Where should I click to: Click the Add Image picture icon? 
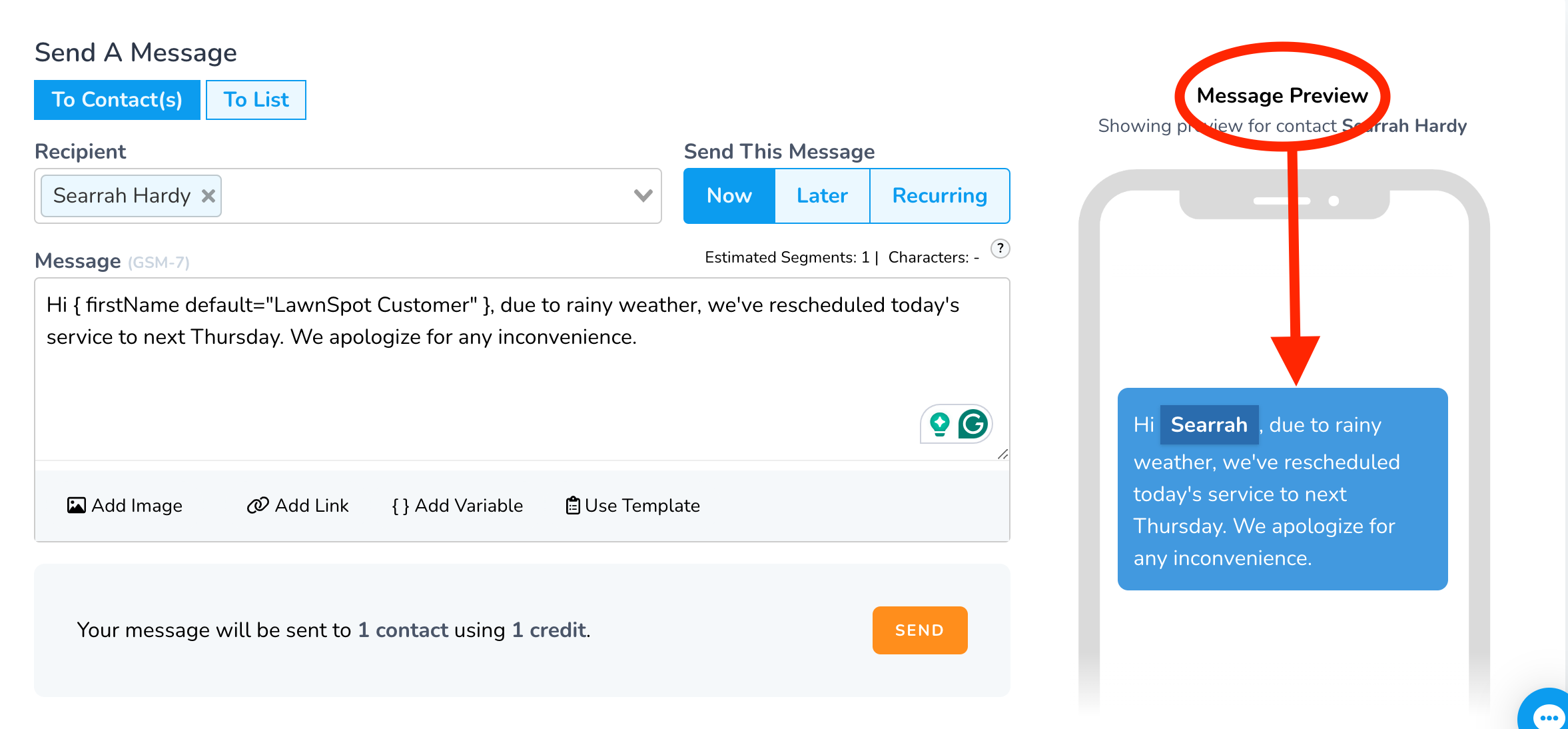pyautogui.click(x=77, y=506)
